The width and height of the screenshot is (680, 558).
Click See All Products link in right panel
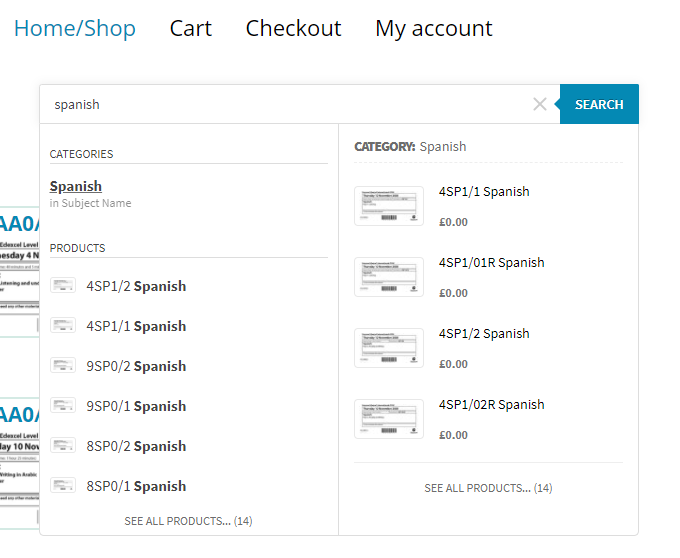(x=488, y=488)
